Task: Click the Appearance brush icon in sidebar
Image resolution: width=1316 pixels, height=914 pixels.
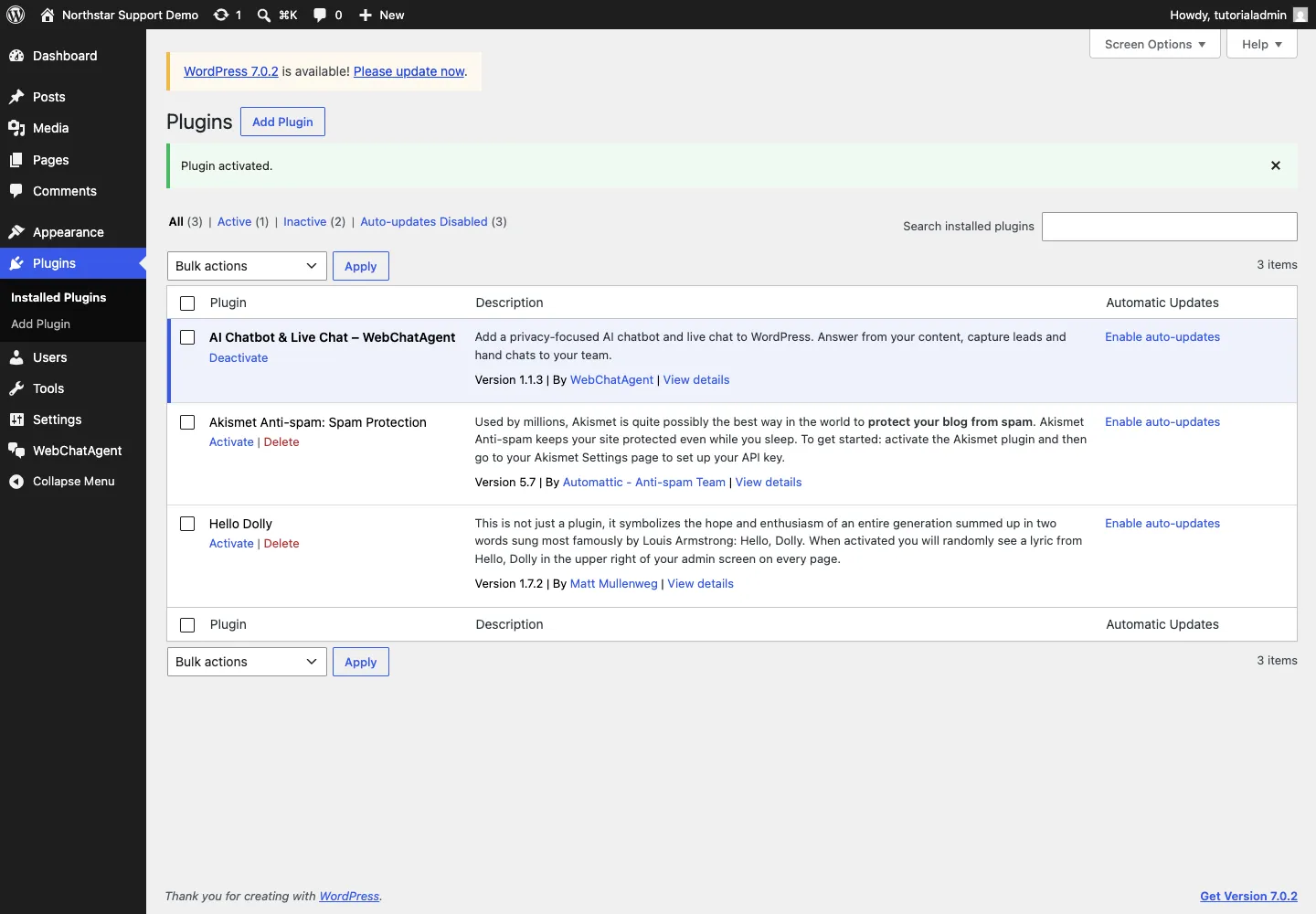Action: [16, 232]
